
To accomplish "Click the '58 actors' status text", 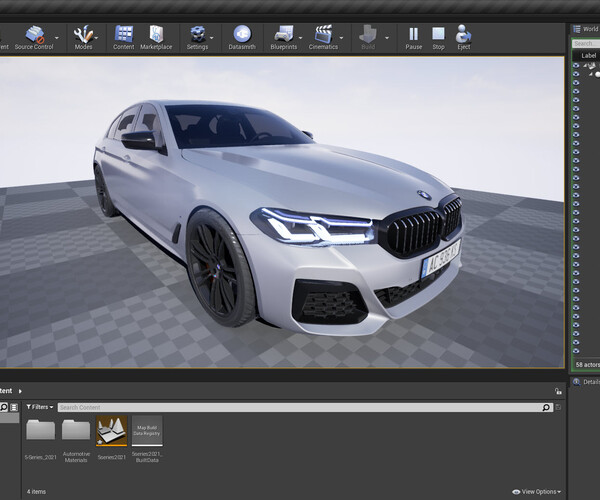I will point(588,365).
